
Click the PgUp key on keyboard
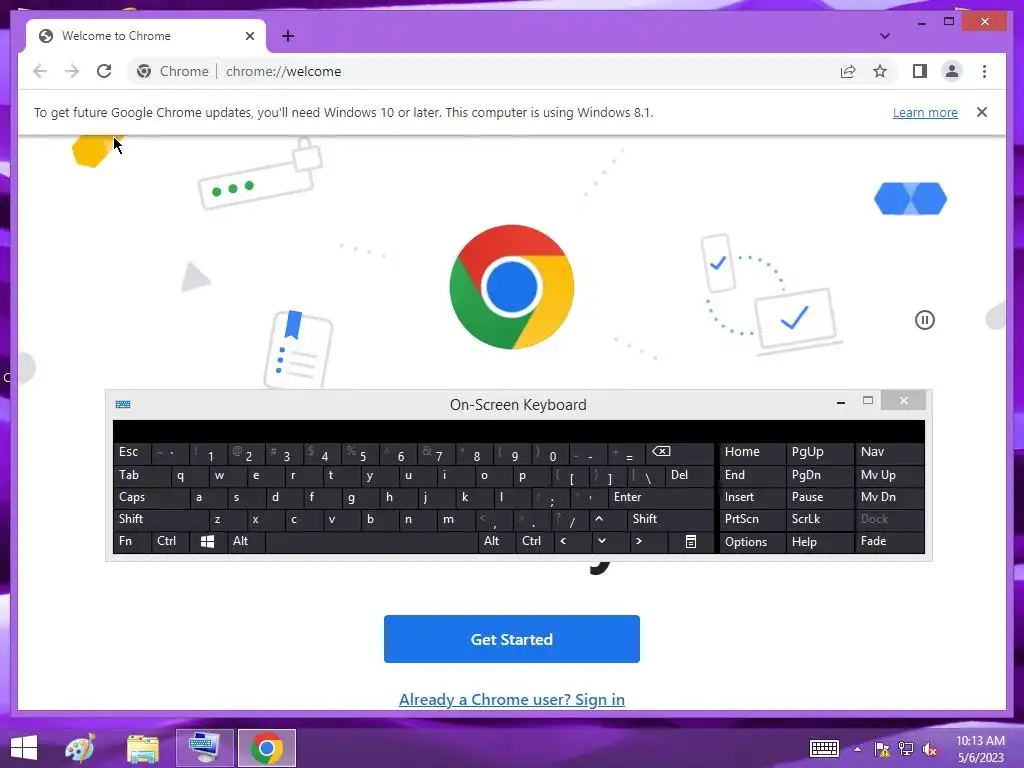819,453
